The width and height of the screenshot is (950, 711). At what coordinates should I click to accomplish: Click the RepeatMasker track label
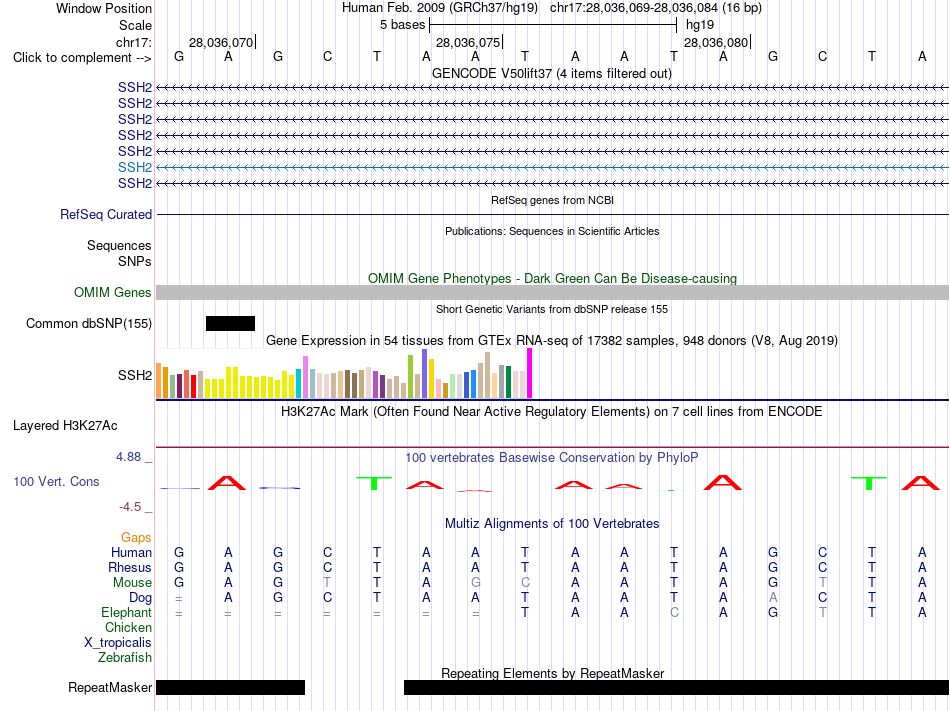110,687
